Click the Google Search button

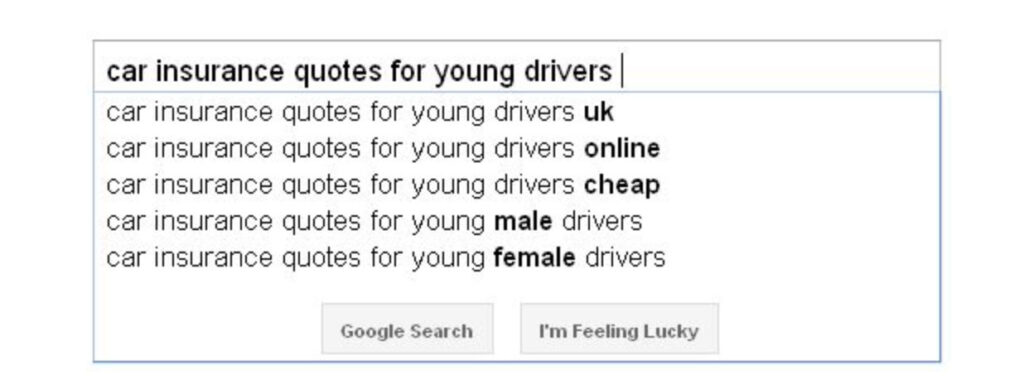tap(407, 329)
